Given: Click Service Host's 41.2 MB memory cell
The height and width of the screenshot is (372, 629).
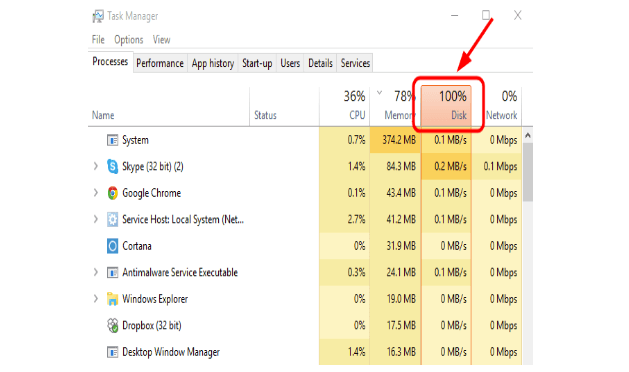Looking at the screenshot, I should [x=395, y=220].
